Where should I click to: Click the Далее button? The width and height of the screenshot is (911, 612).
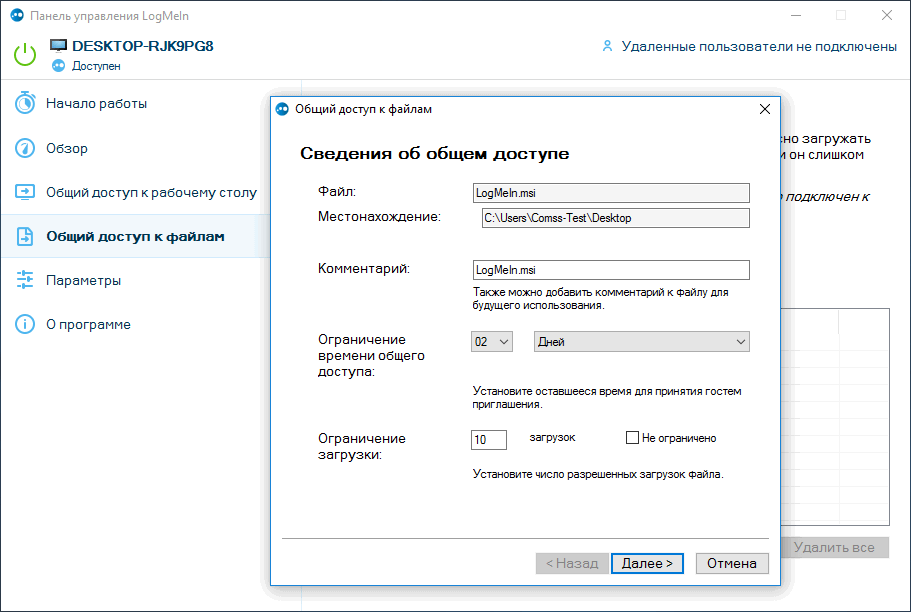pyautogui.click(x=647, y=563)
